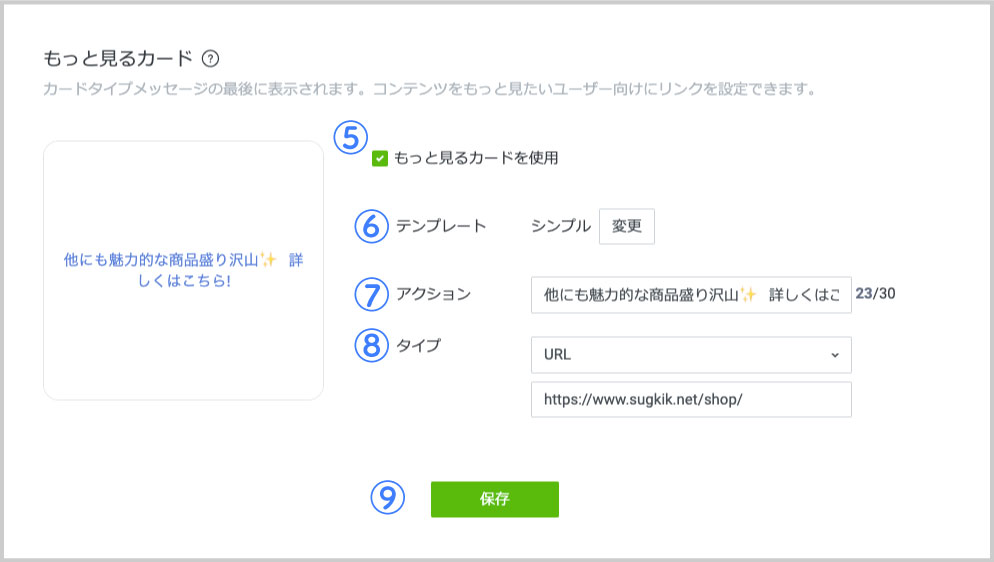994x562 pixels.
Task: Click the circled number 6 marker
Action: (x=371, y=226)
